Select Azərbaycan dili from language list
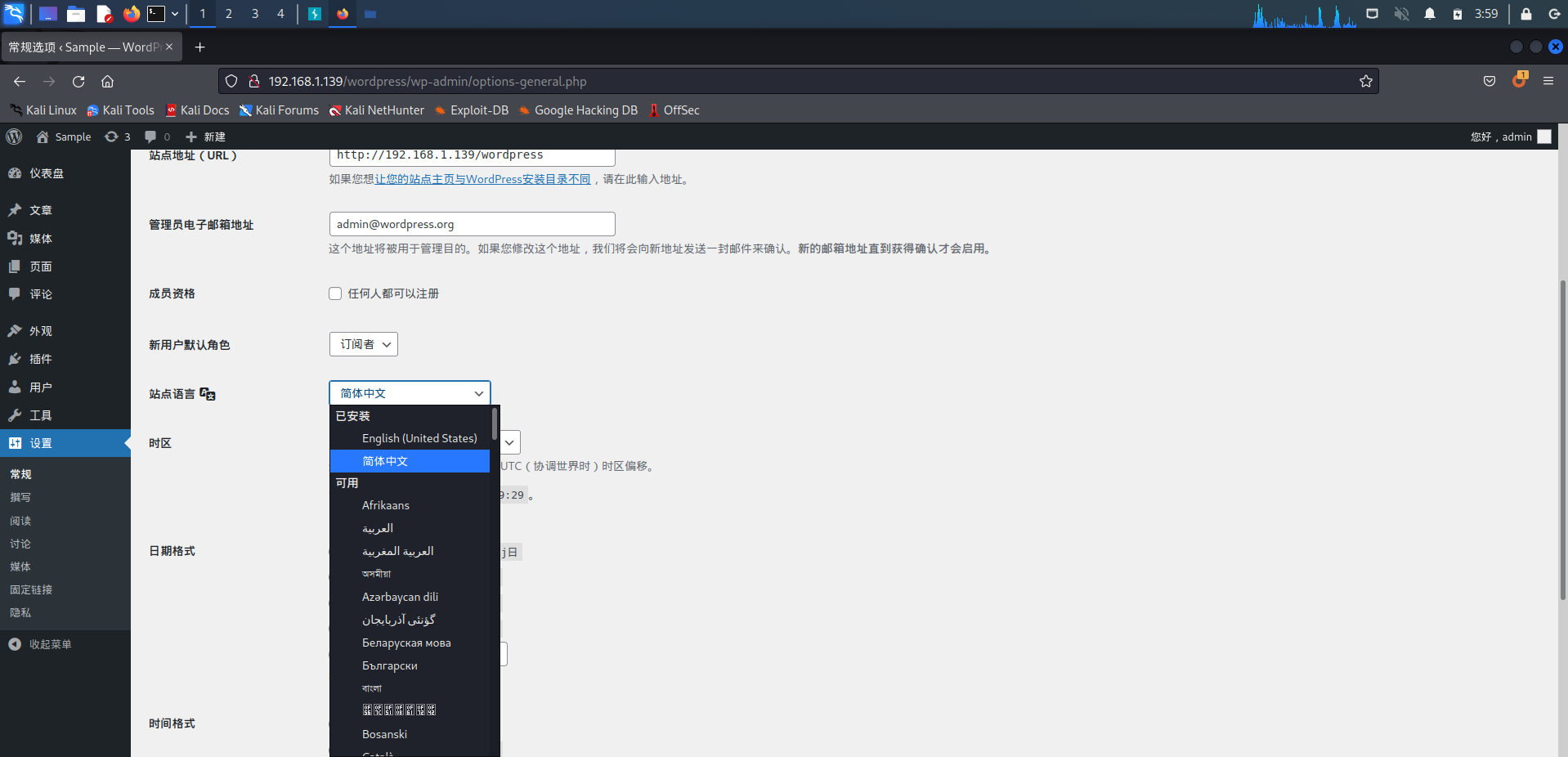Screen dimensions: 1568x757 410,597
